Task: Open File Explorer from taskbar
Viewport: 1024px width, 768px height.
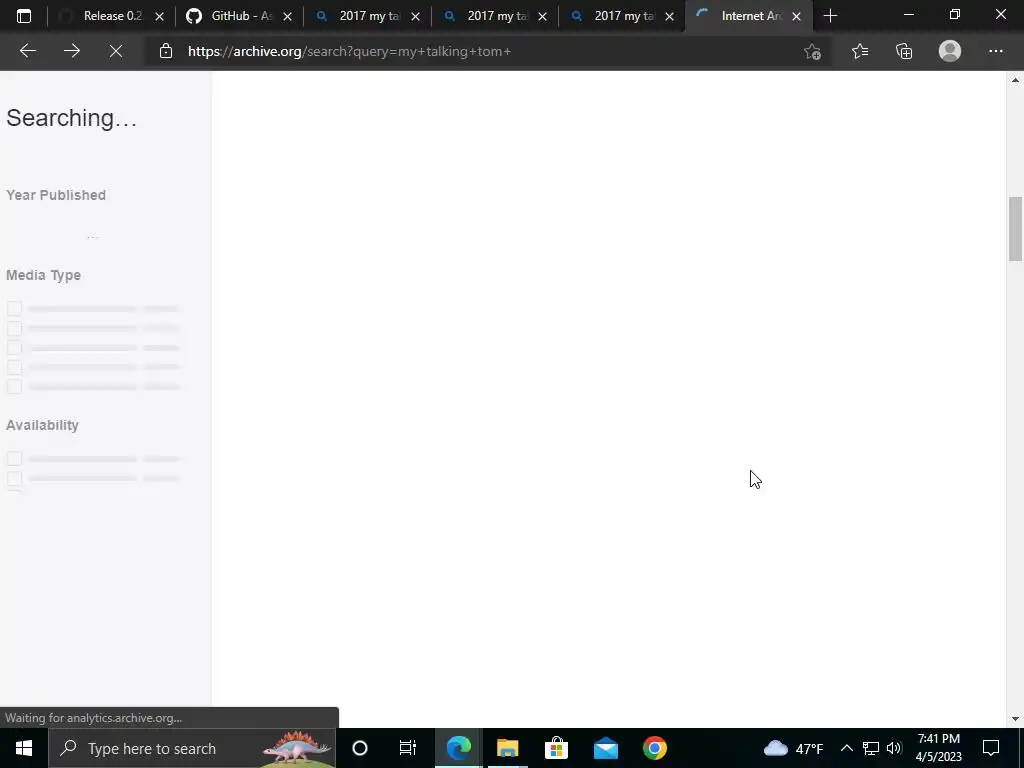Action: (x=507, y=748)
